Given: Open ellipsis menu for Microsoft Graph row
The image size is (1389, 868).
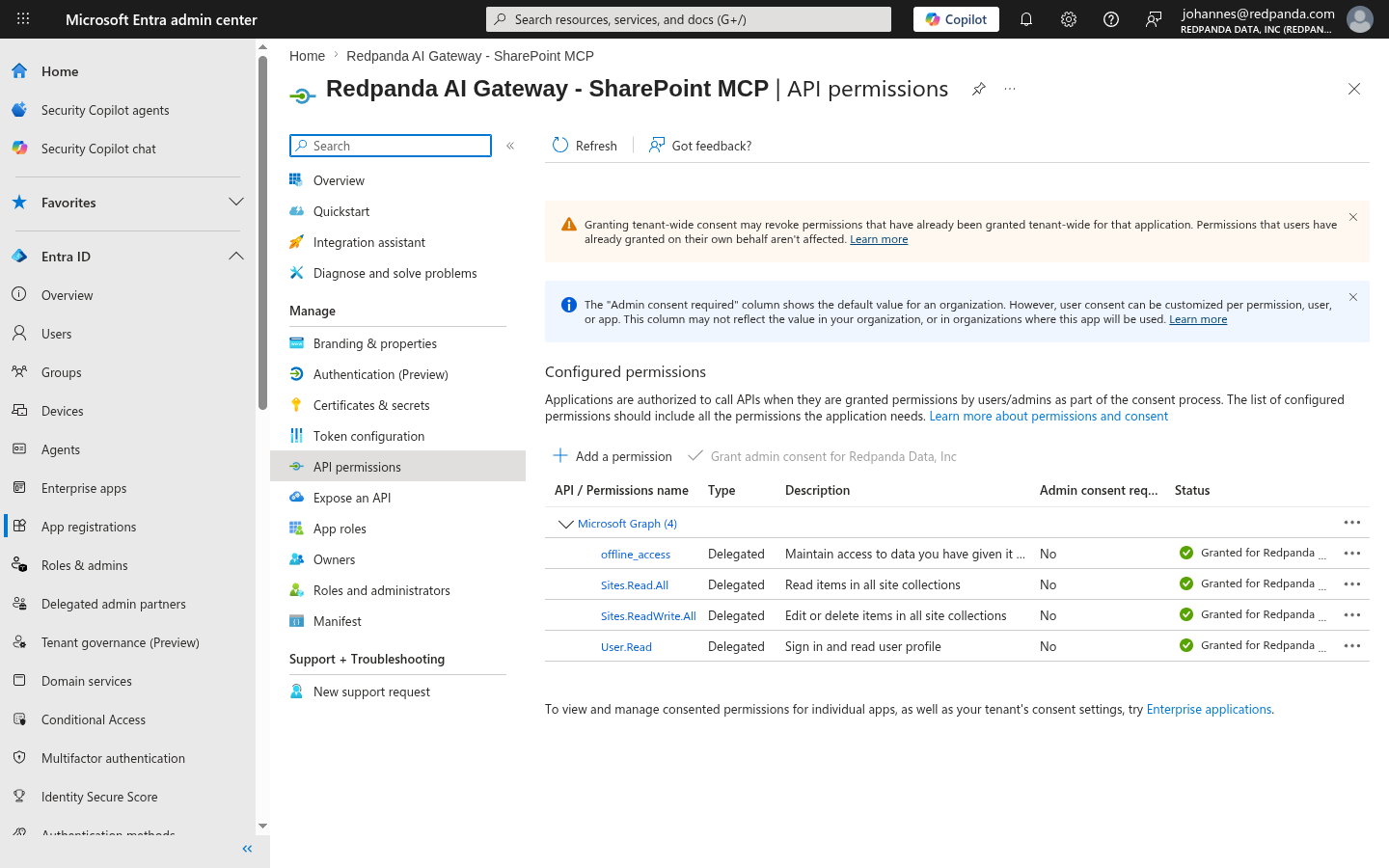Looking at the screenshot, I should pyautogui.click(x=1352, y=523).
